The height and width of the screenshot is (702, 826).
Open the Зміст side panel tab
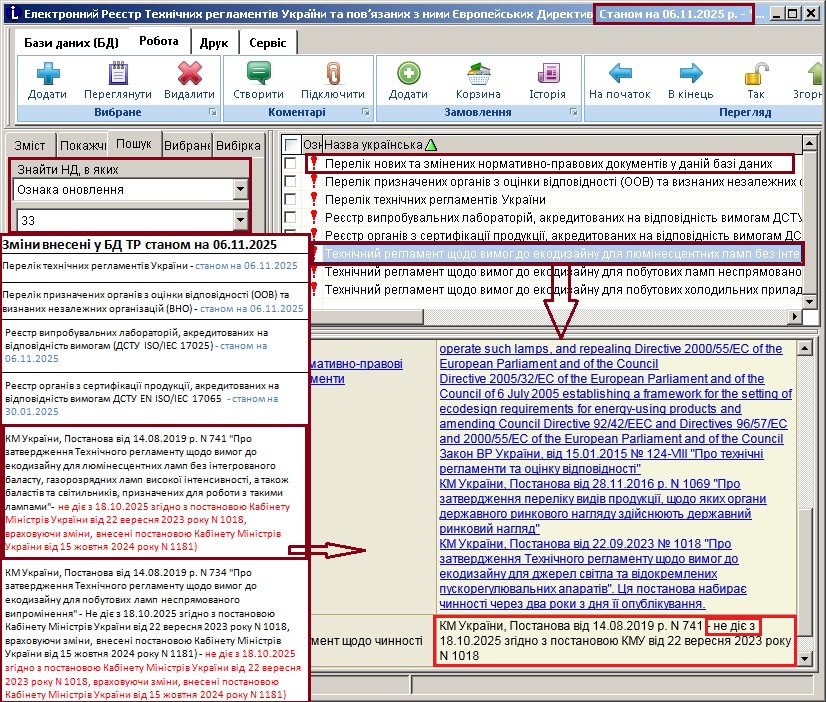[30, 145]
